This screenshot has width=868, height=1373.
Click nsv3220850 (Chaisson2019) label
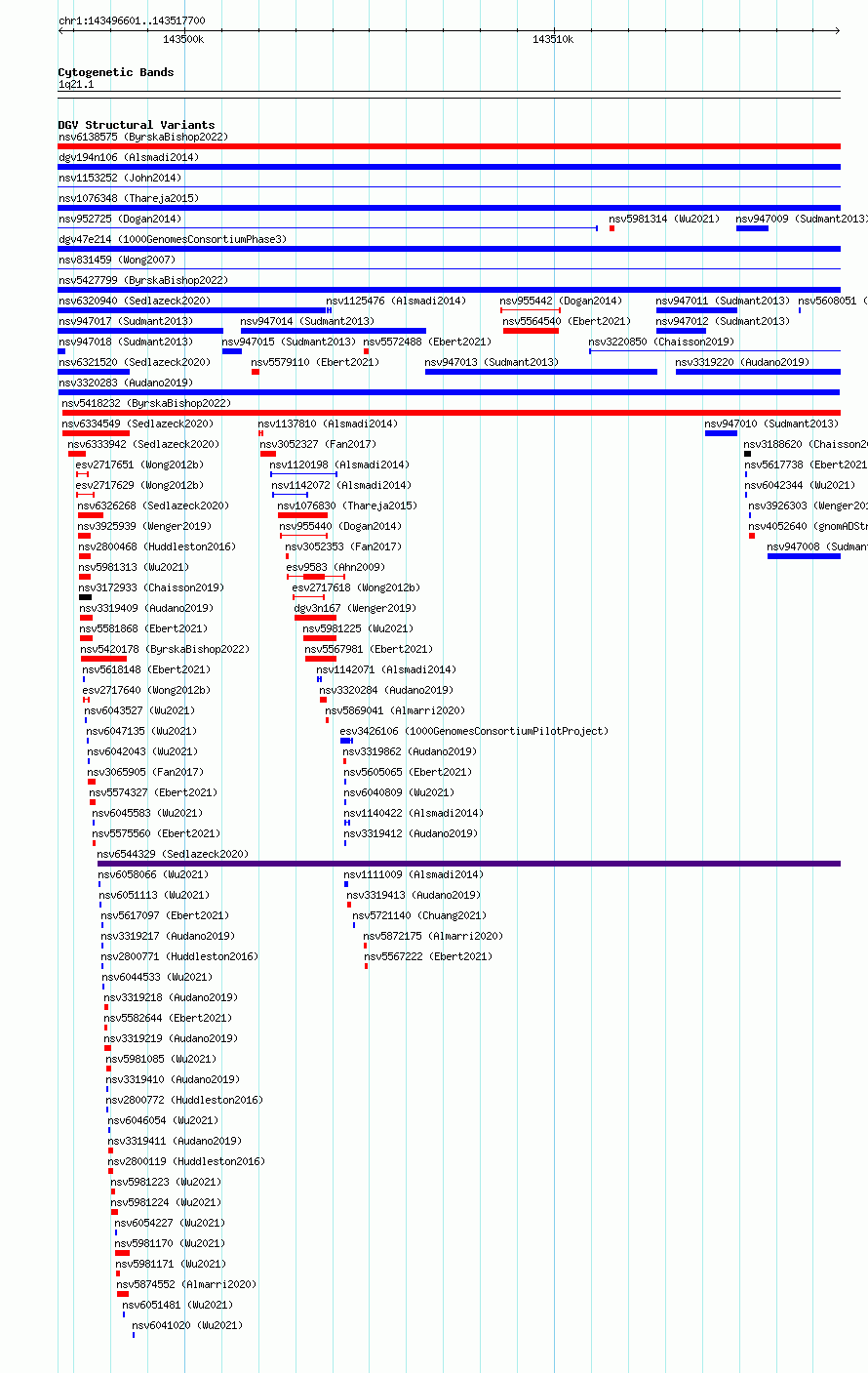click(x=662, y=342)
